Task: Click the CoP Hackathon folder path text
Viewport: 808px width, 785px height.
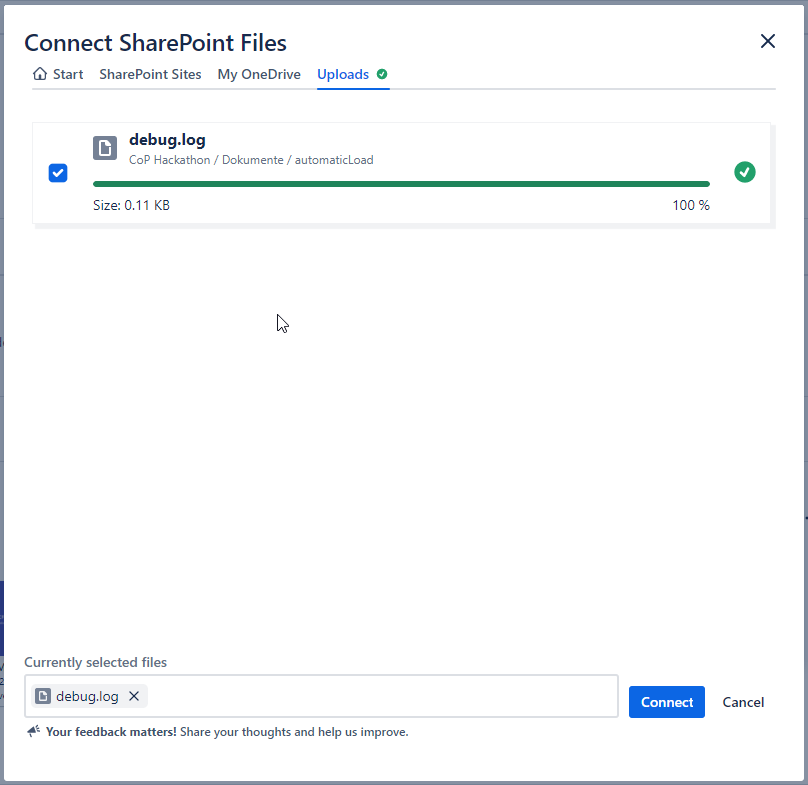Action: point(251,160)
